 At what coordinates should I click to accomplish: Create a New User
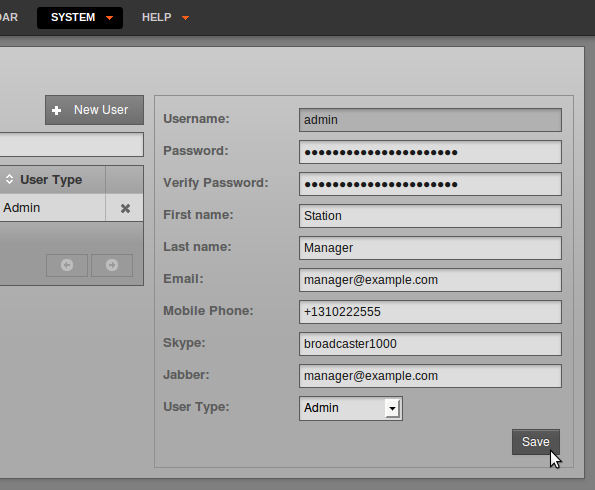94,110
